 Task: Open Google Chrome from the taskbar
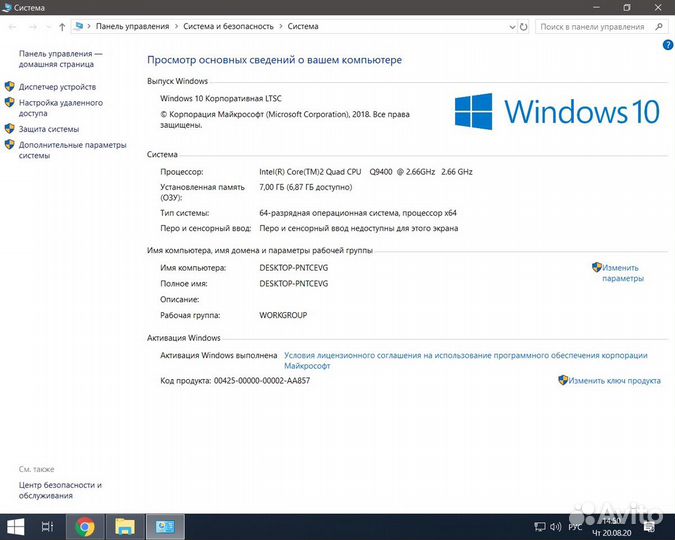pyautogui.click(x=85, y=527)
